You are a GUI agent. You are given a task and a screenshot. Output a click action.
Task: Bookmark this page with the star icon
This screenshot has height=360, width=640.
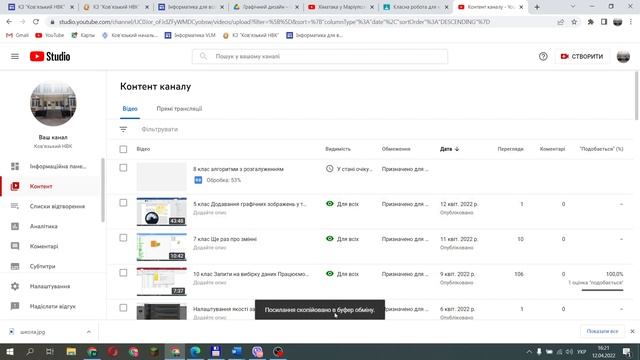click(574, 22)
